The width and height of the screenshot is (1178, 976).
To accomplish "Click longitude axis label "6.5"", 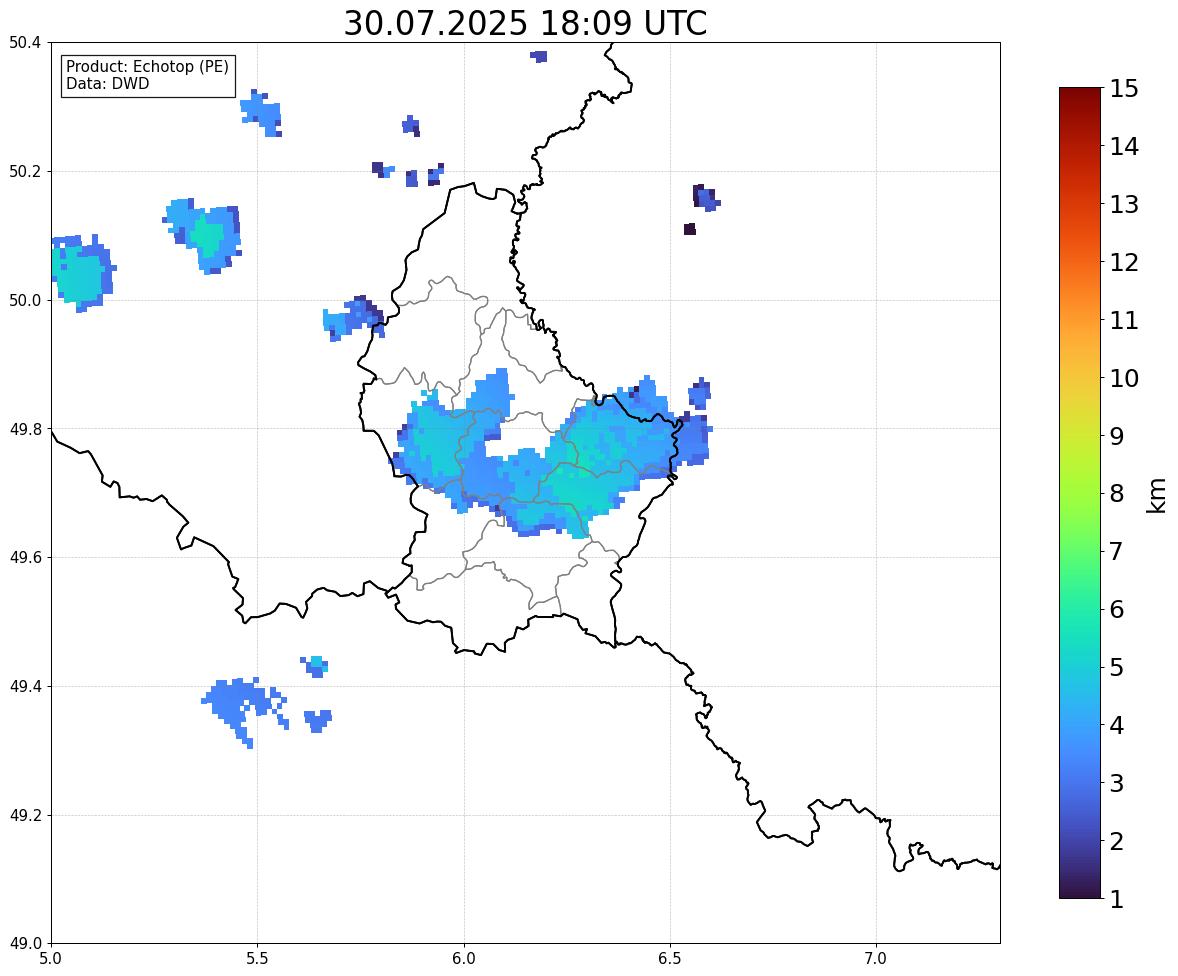I will tap(670, 959).
